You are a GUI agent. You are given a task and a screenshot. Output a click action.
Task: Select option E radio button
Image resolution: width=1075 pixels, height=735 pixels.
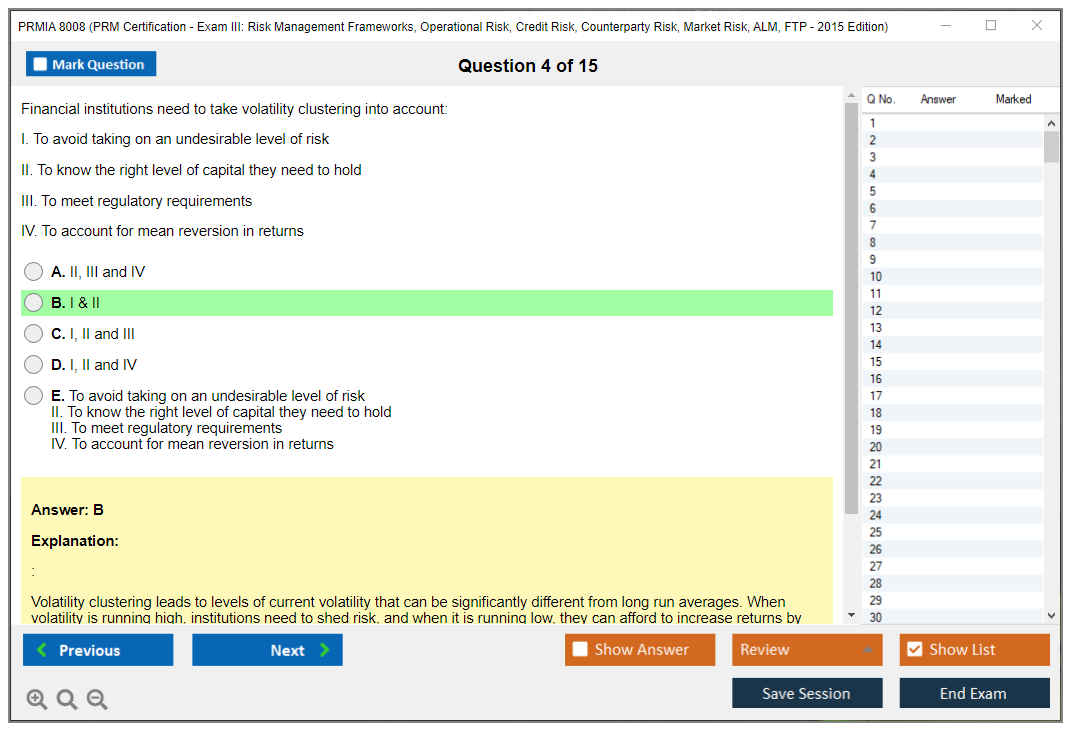pyautogui.click(x=34, y=396)
